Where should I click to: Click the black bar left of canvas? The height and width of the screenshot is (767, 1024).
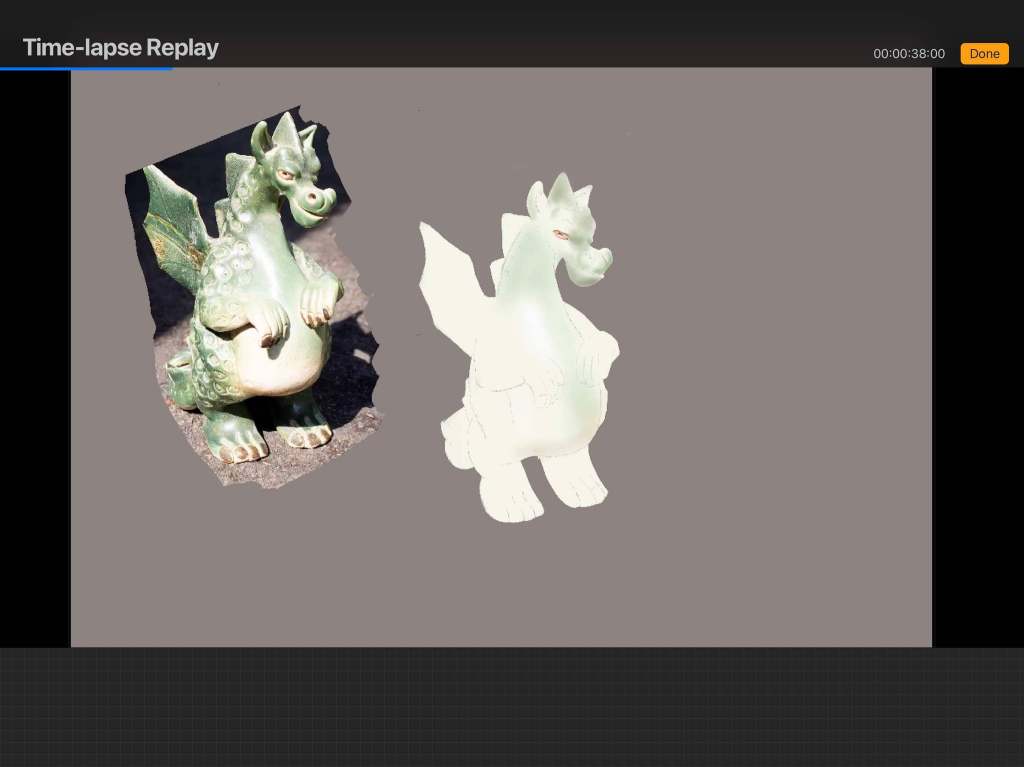tap(35, 350)
